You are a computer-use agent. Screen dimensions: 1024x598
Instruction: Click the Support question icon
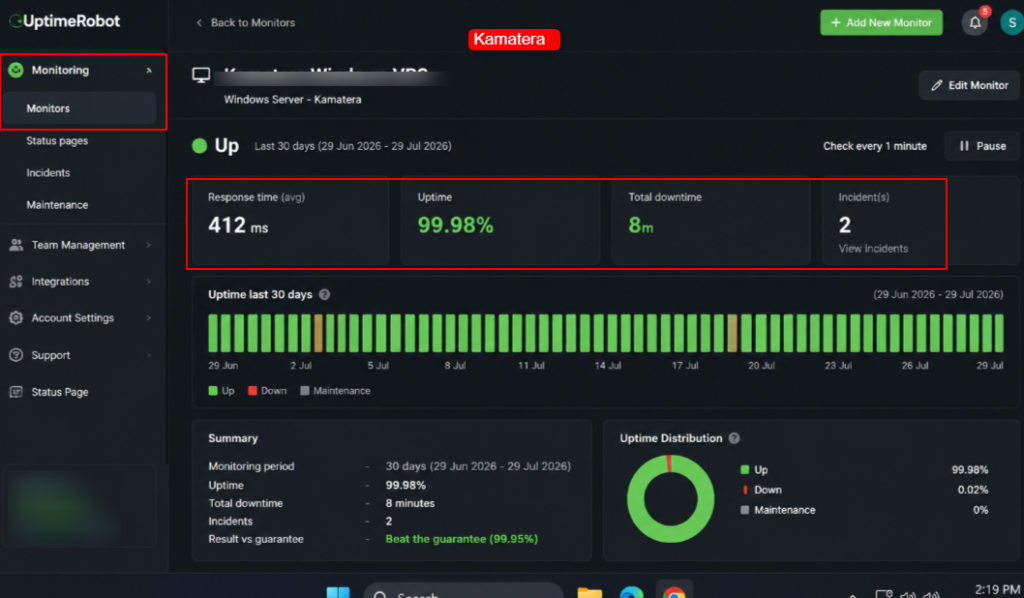(x=16, y=355)
